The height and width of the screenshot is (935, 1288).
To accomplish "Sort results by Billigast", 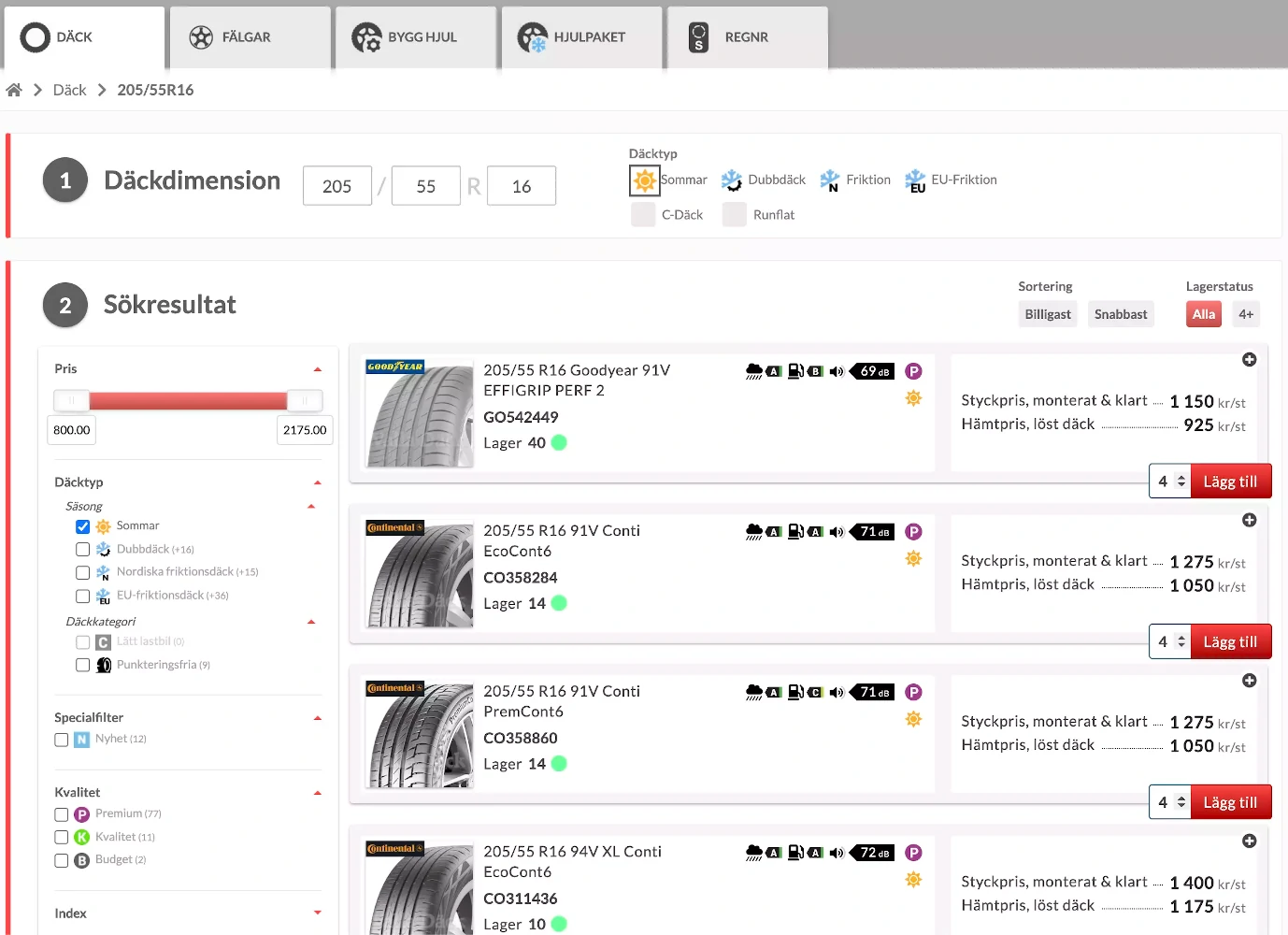I will tap(1047, 314).
